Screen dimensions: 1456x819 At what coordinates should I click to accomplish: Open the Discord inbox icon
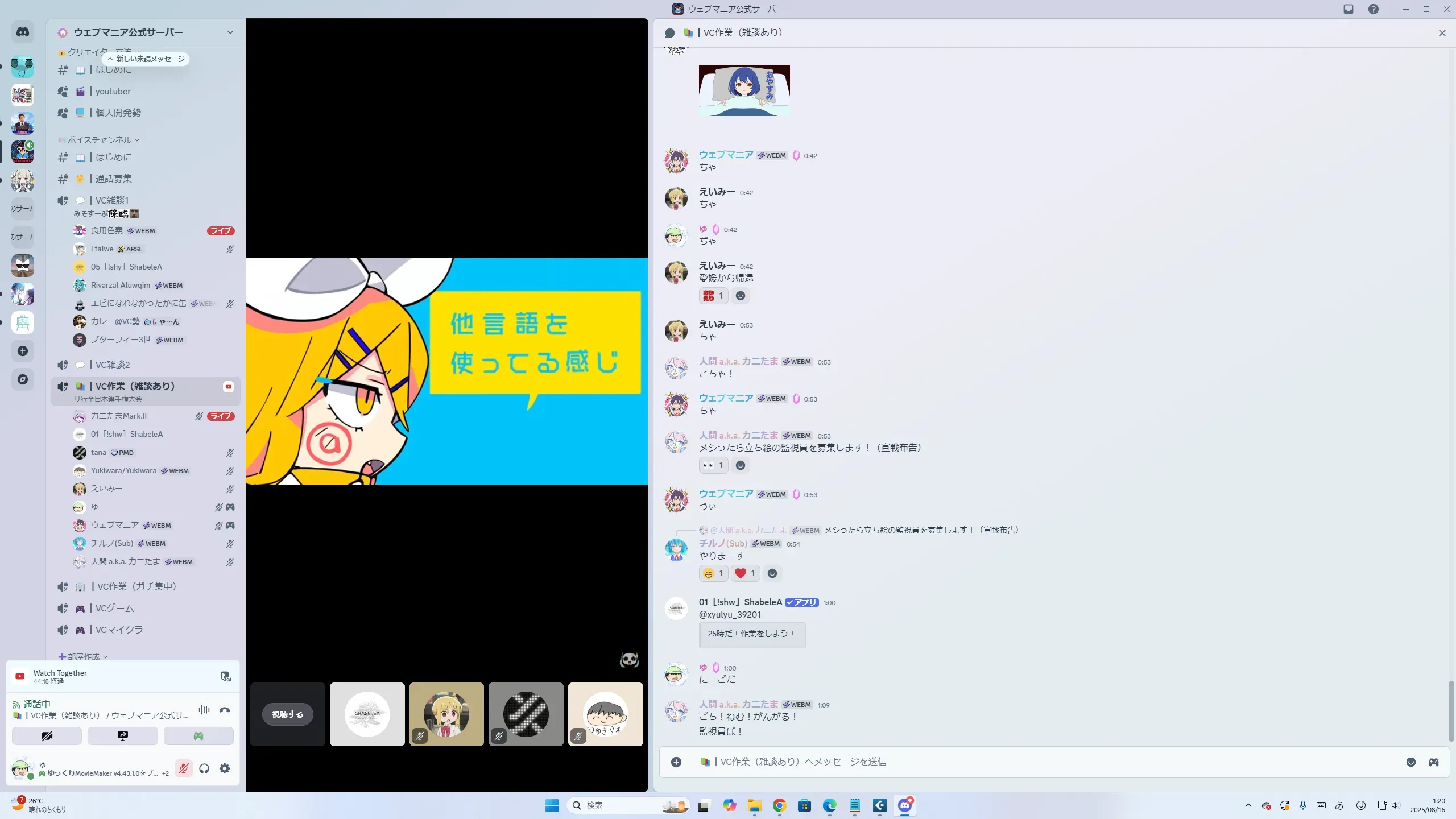[1349, 9]
